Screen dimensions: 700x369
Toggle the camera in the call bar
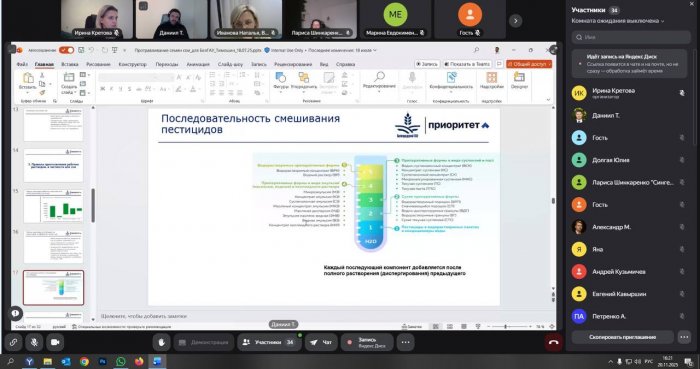55,342
